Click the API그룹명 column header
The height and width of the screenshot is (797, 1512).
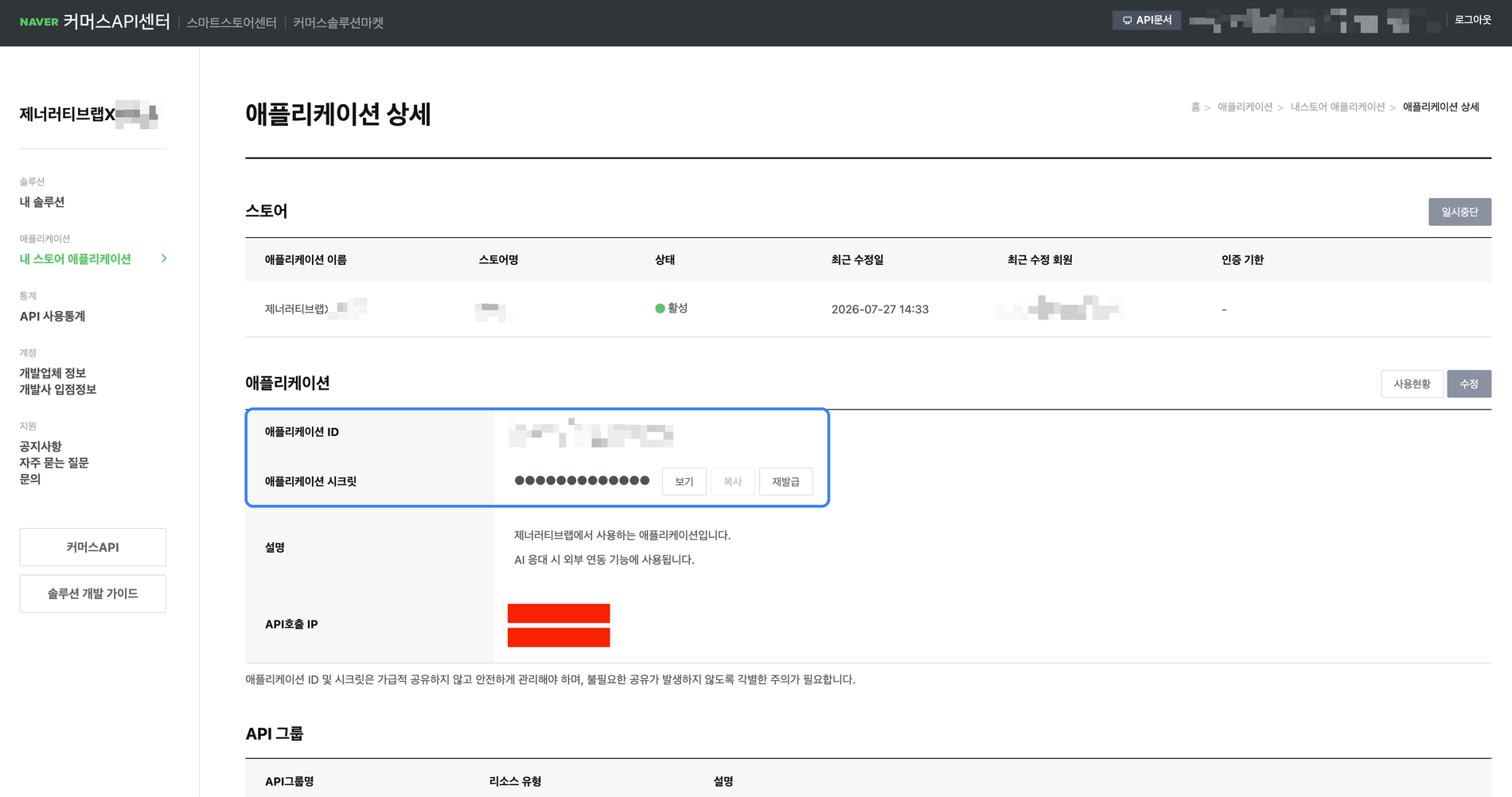[289, 781]
